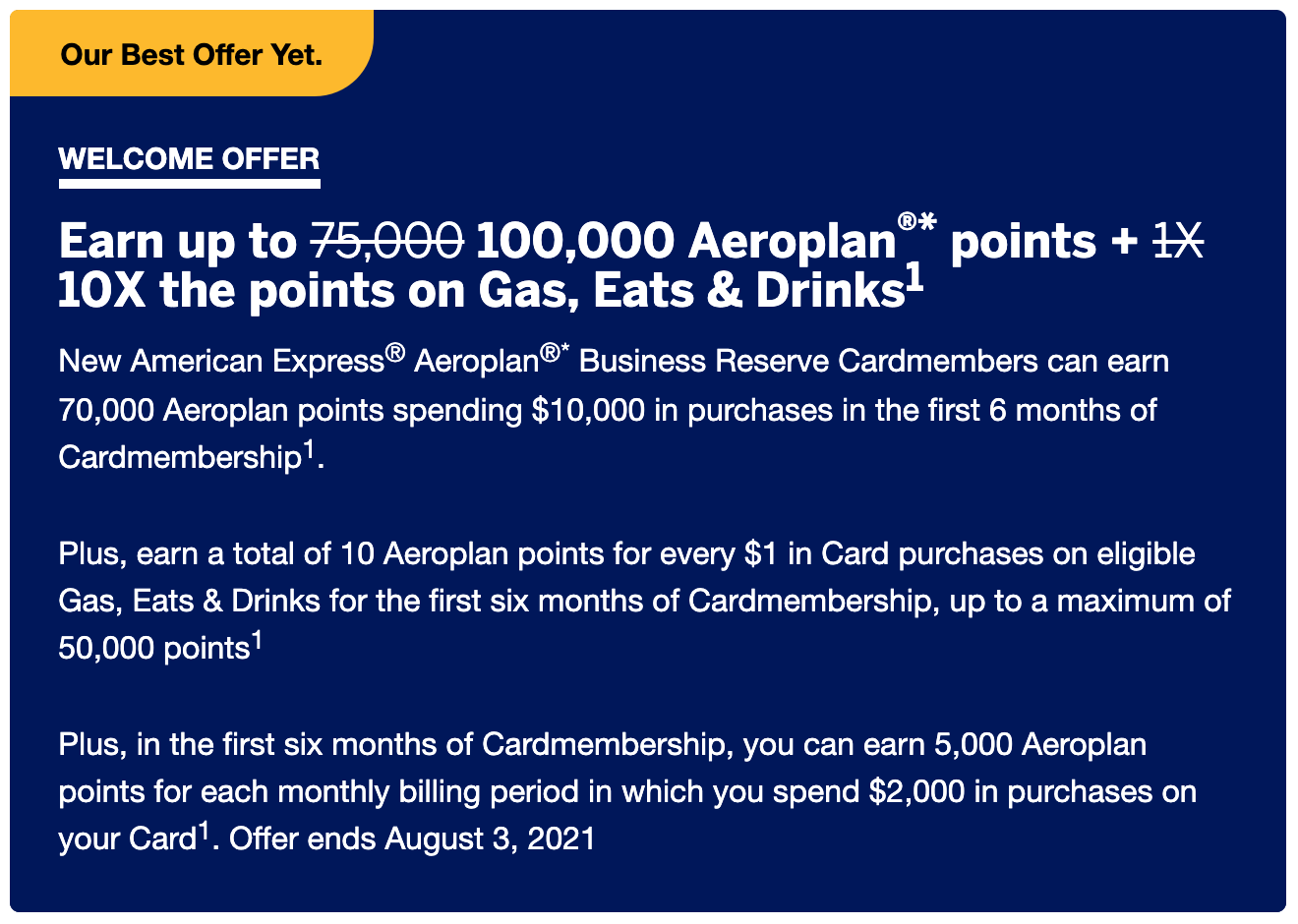Open footnote 1 after "Cardmembership" in first paragraph

308,450
